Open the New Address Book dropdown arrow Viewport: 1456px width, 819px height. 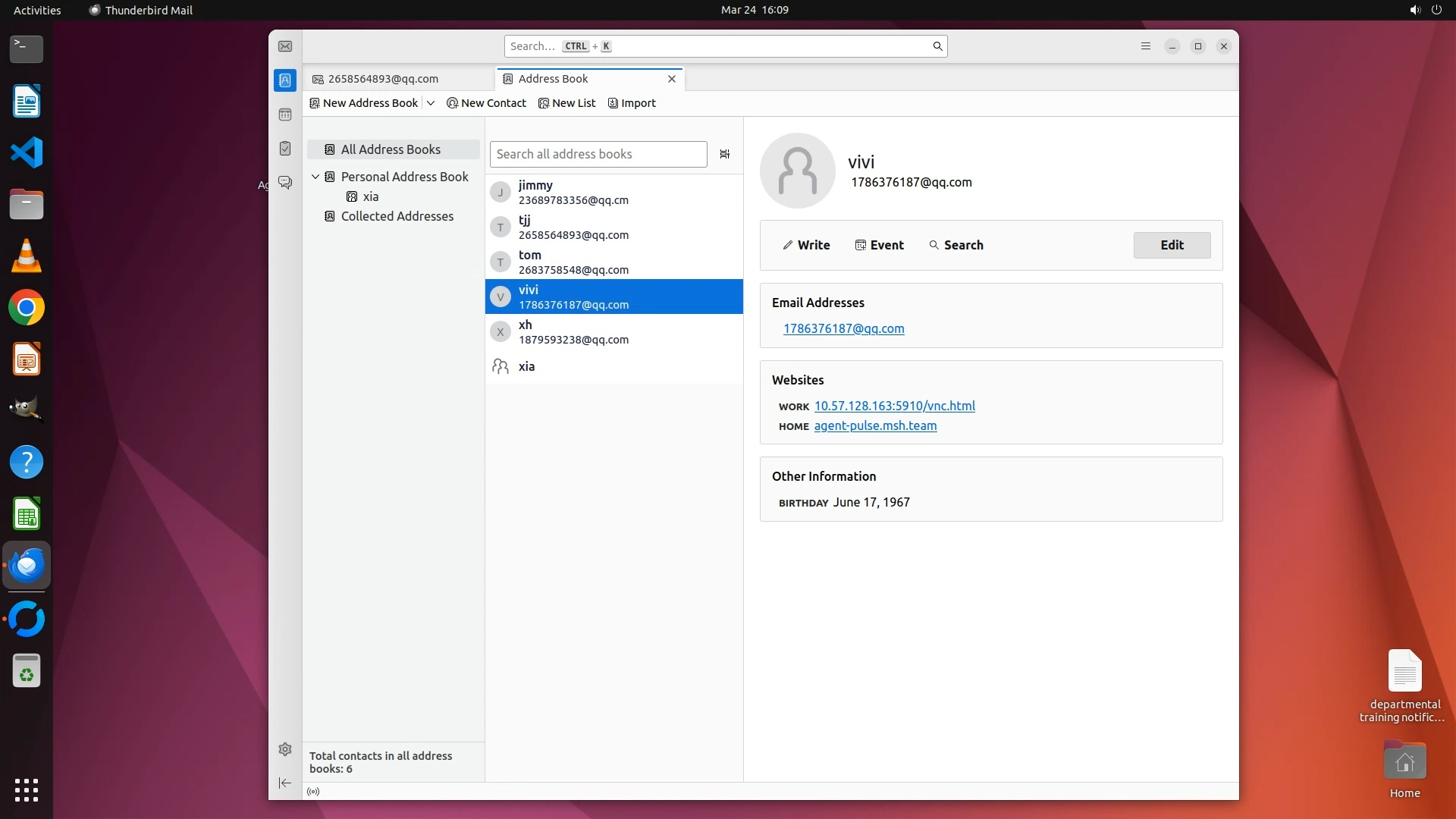[x=431, y=103]
